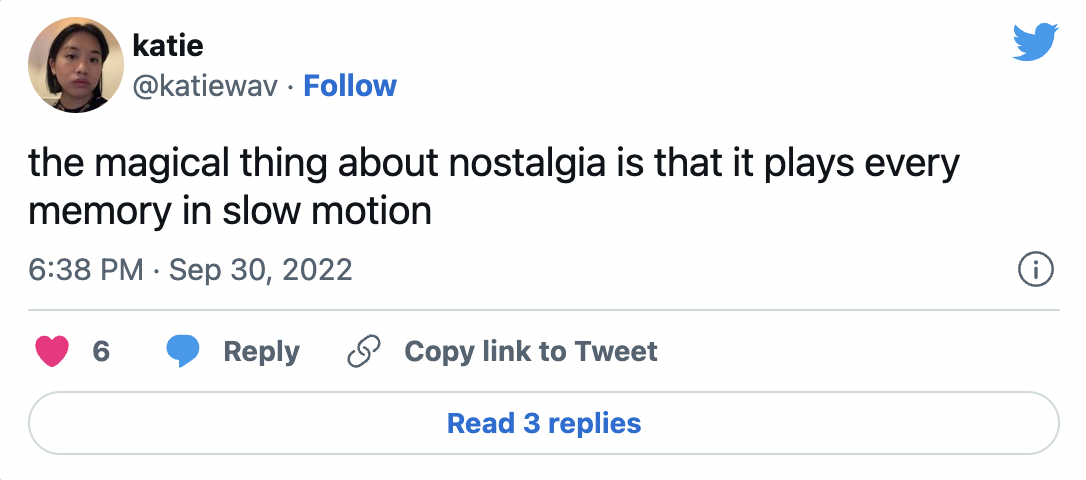Image resolution: width=1086 pixels, height=480 pixels.
Task: Open the Twitter info circle icon
Action: point(1034,269)
